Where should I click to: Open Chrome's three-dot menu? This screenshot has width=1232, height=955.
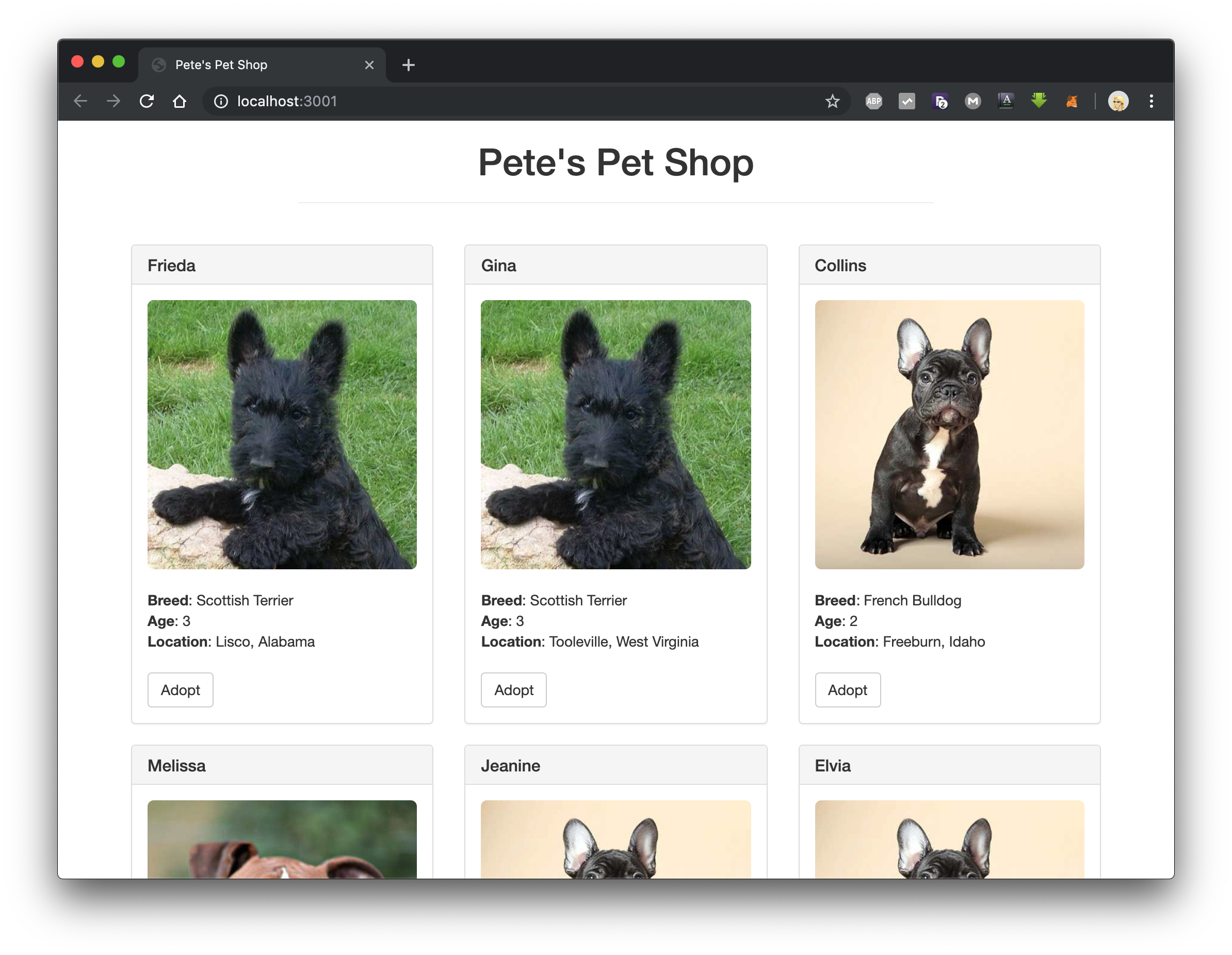click(1152, 102)
